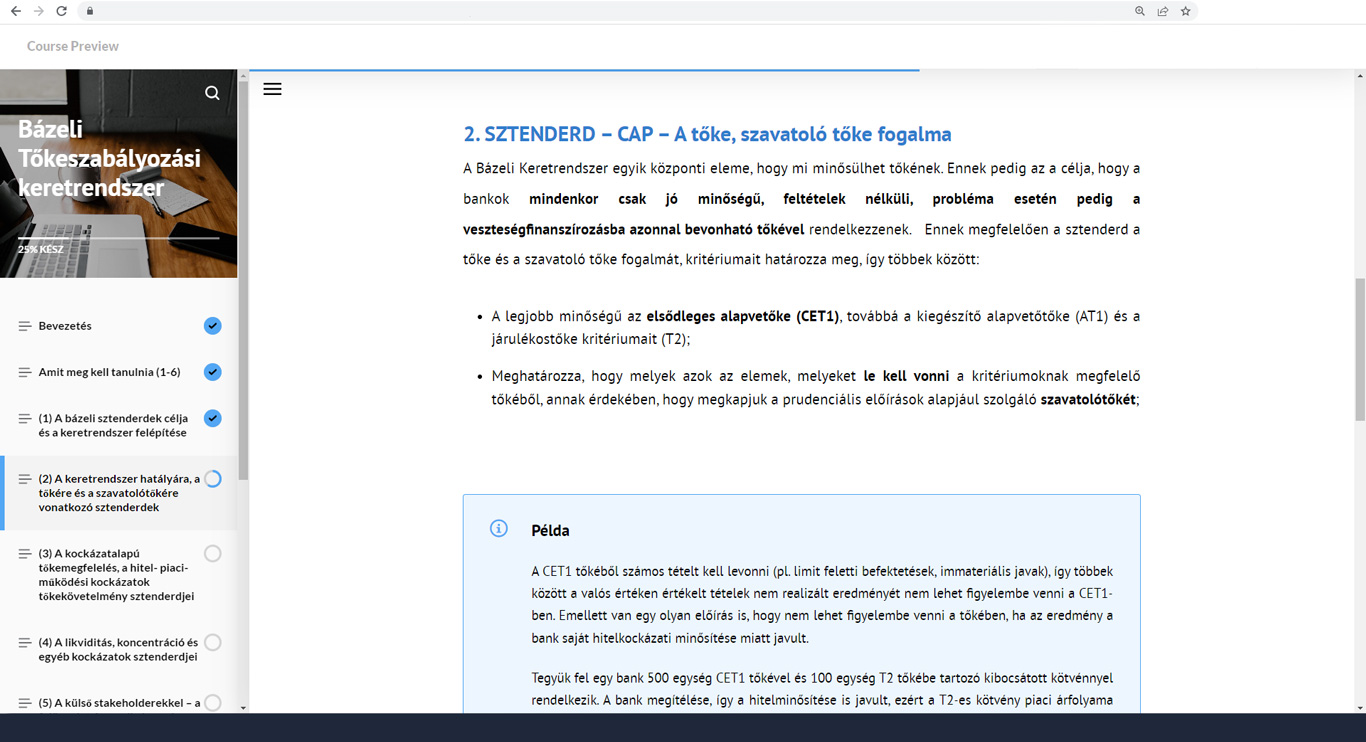
Task: Click the completed checkmark beside Bevezetés
Action: click(212, 326)
